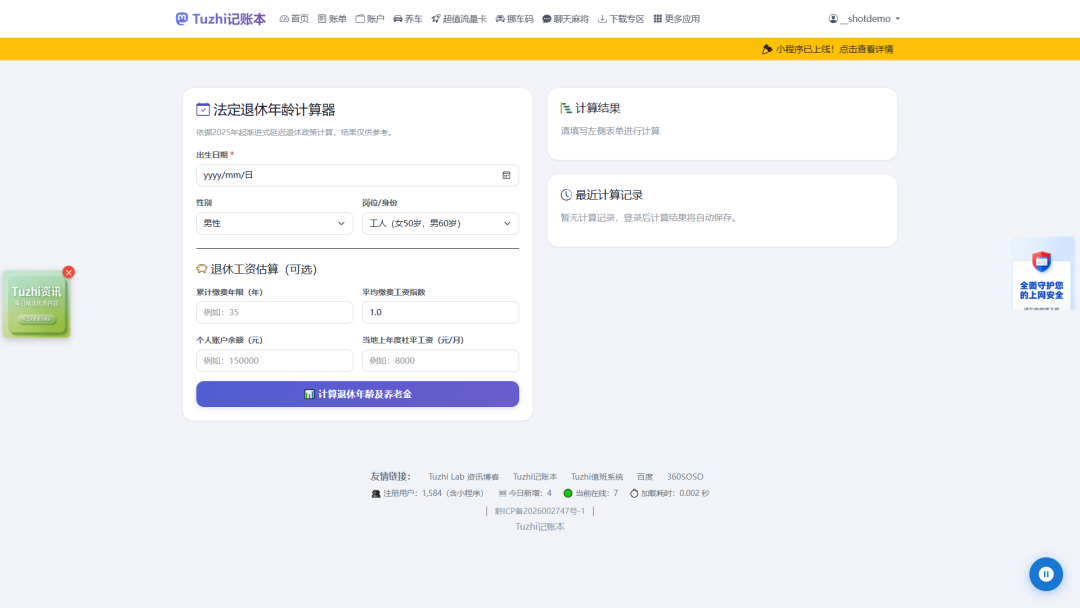Go to 账户 accounts menu
This screenshot has height=608, width=1080.
pos(370,19)
